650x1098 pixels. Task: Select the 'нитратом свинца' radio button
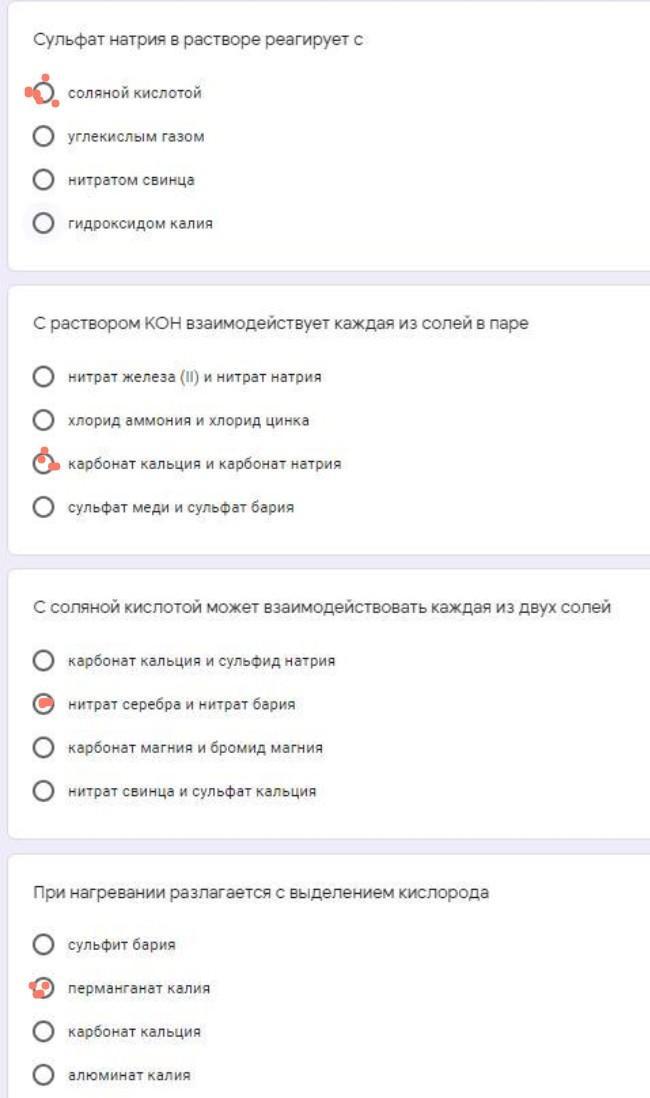[43, 180]
